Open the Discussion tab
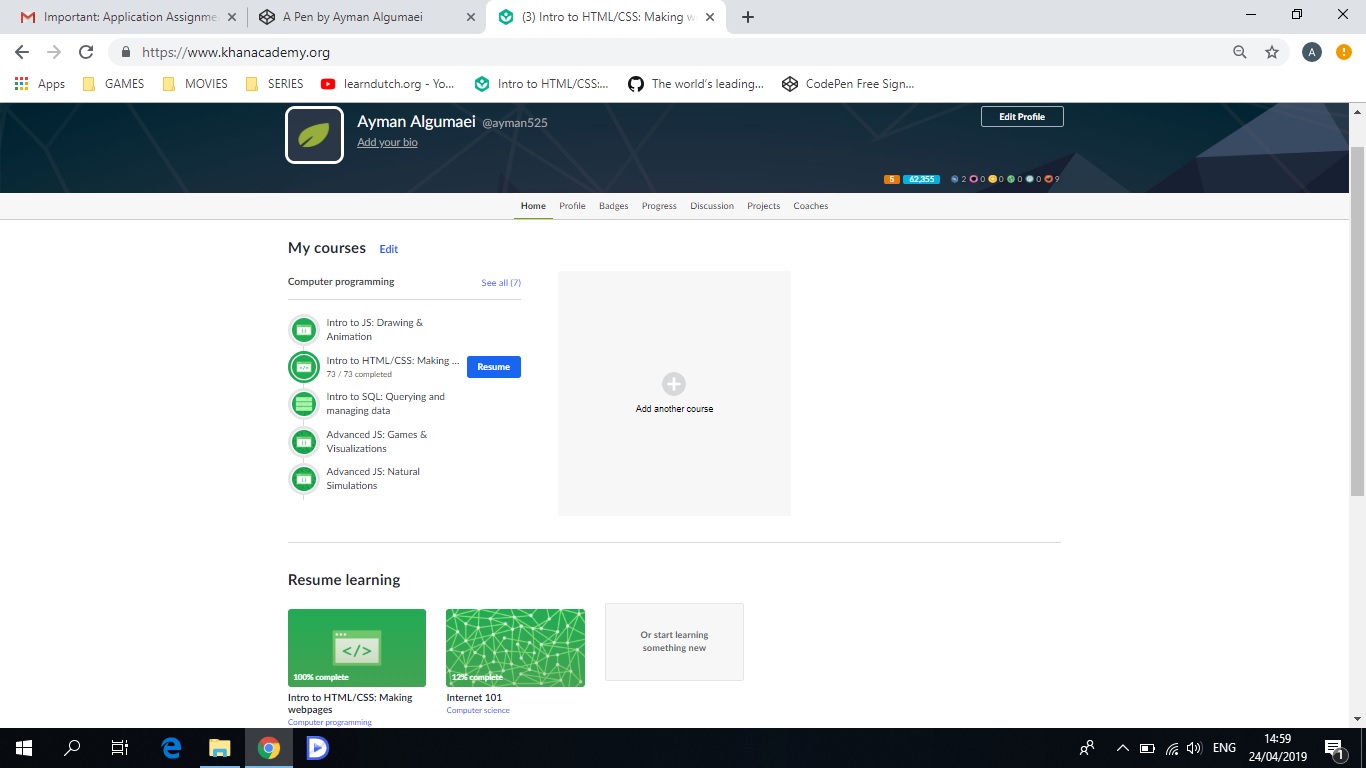Viewport: 1366px width, 768px height. (x=712, y=206)
